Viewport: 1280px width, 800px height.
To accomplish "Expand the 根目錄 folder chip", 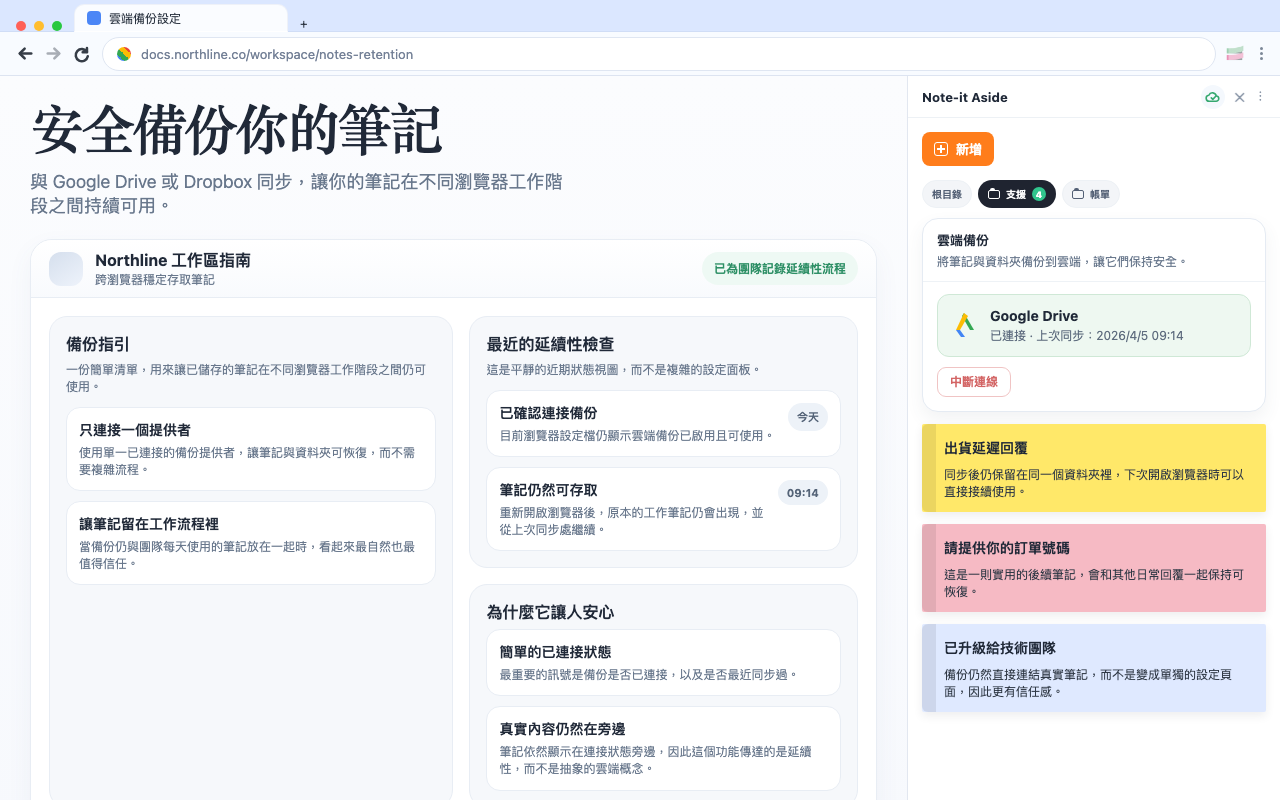I will (946, 194).
